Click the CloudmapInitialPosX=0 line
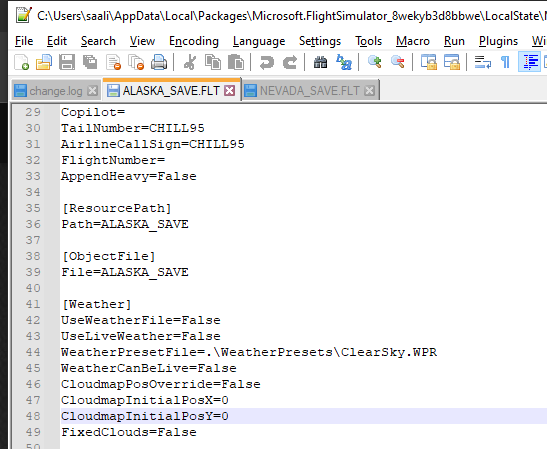Viewport: 547px width, 449px height. pos(145,401)
